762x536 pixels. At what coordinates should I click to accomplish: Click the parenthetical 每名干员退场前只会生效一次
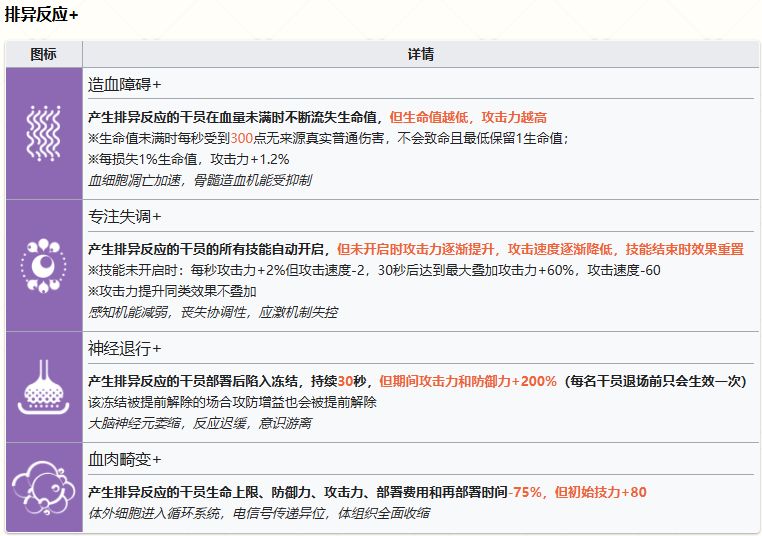tap(656, 381)
